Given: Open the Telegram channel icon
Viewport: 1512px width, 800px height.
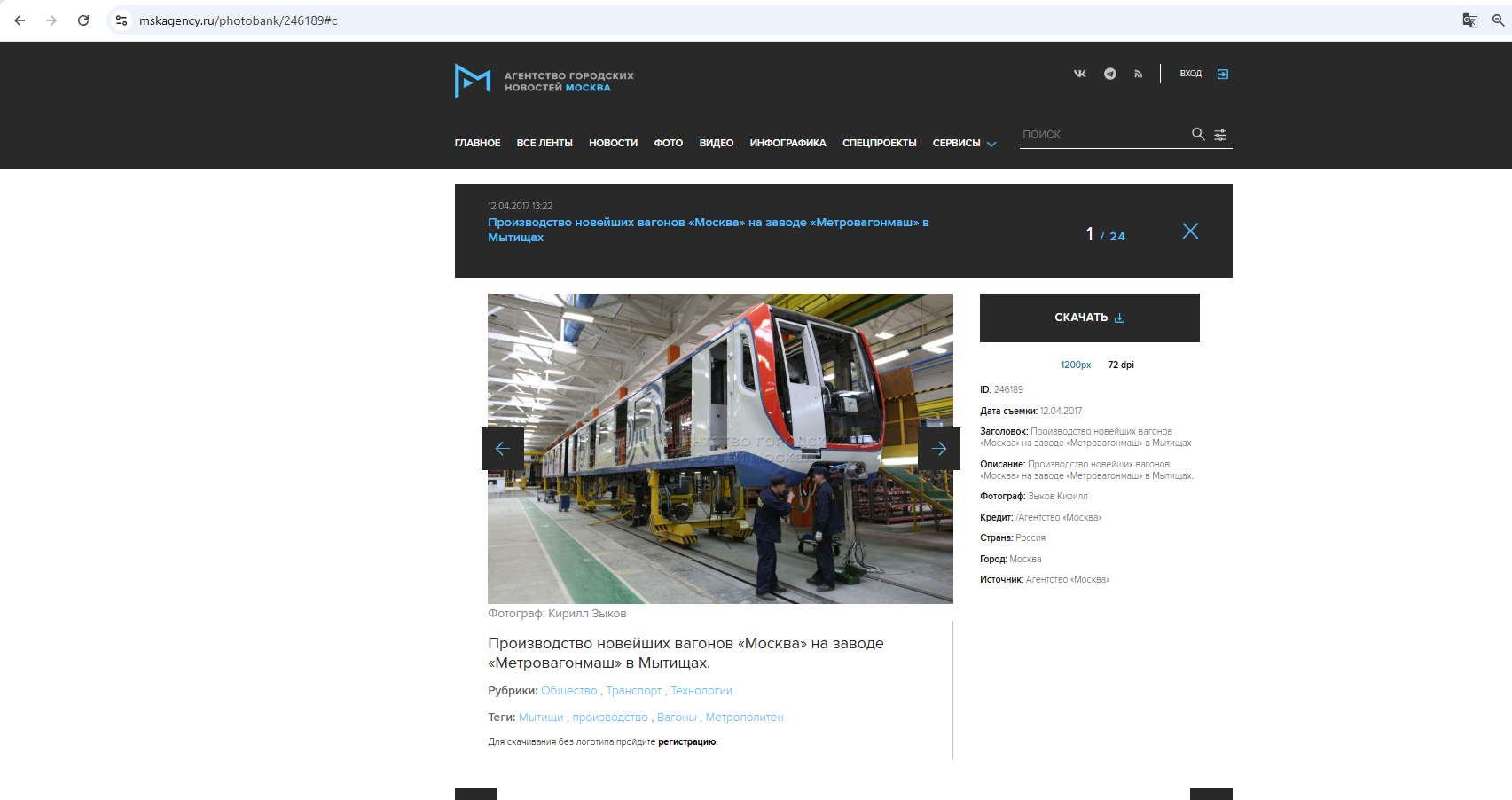Looking at the screenshot, I should click(1109, 74).
